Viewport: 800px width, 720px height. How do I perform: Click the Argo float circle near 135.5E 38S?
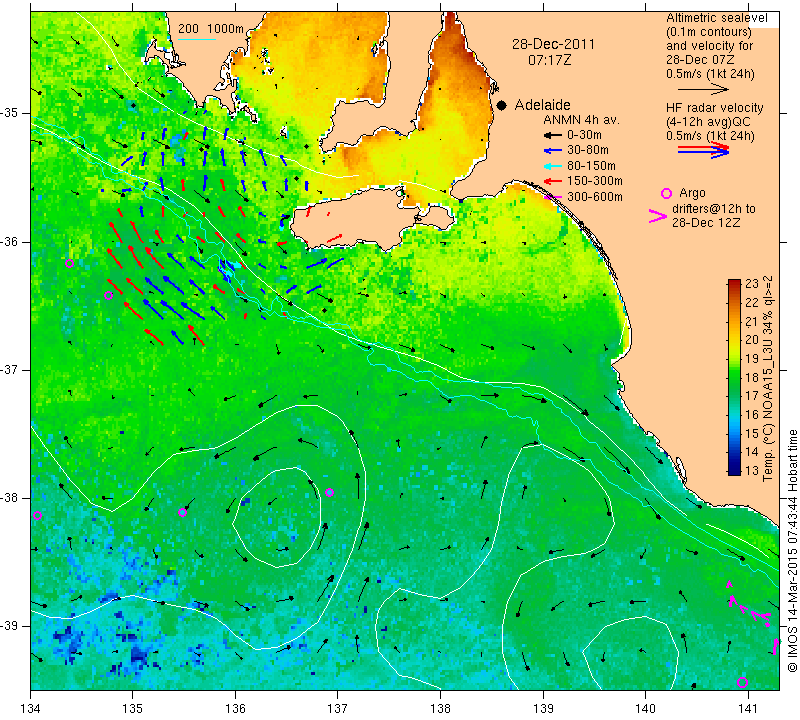pyautogui.click(x=183, y=513)
